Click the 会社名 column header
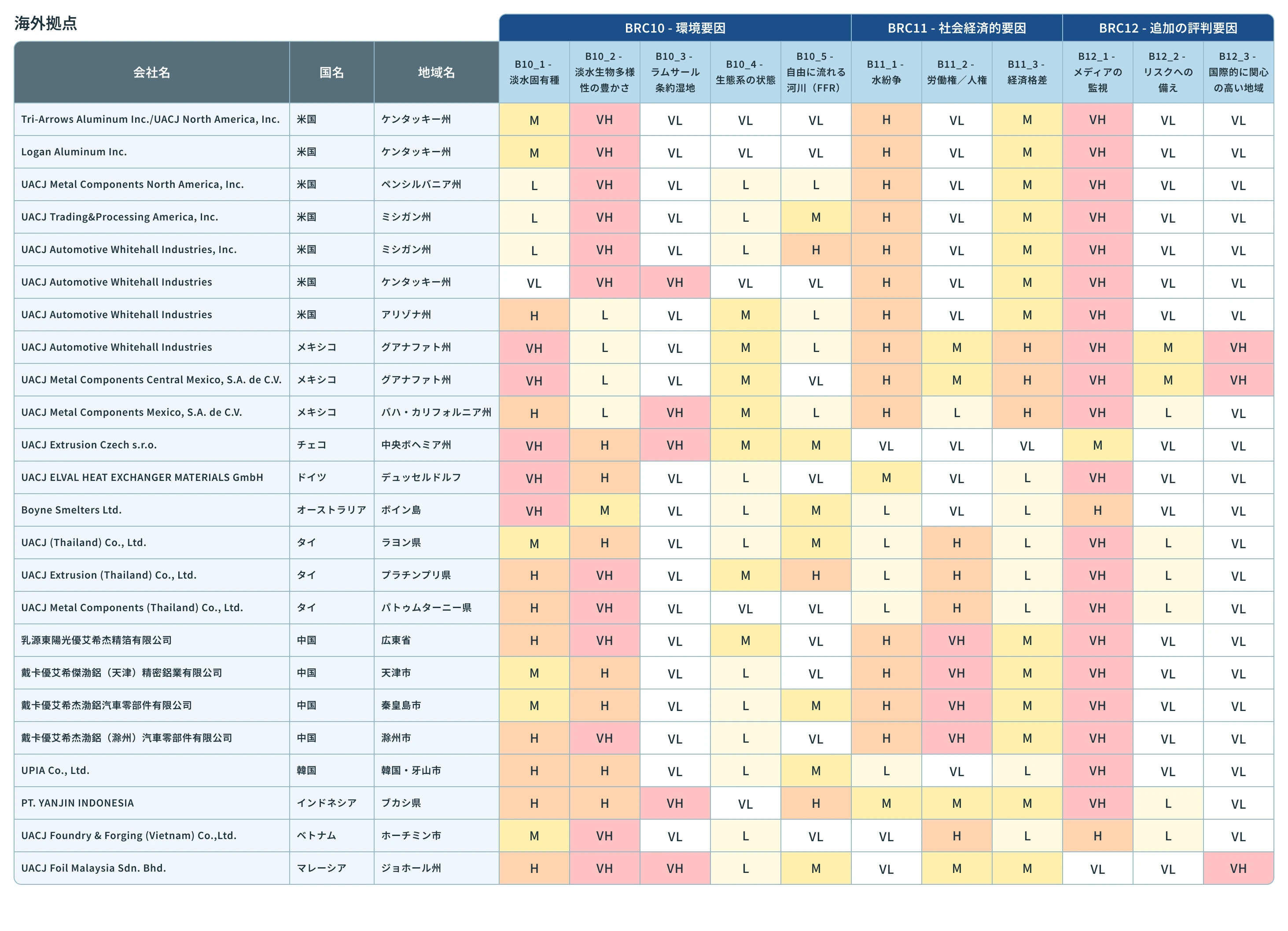Screen dimensions: 1288x931 151,72
